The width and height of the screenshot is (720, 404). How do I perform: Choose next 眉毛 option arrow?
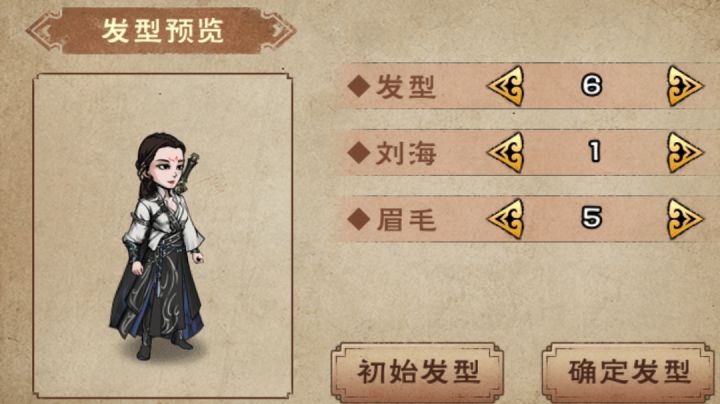tap(685, 219)
